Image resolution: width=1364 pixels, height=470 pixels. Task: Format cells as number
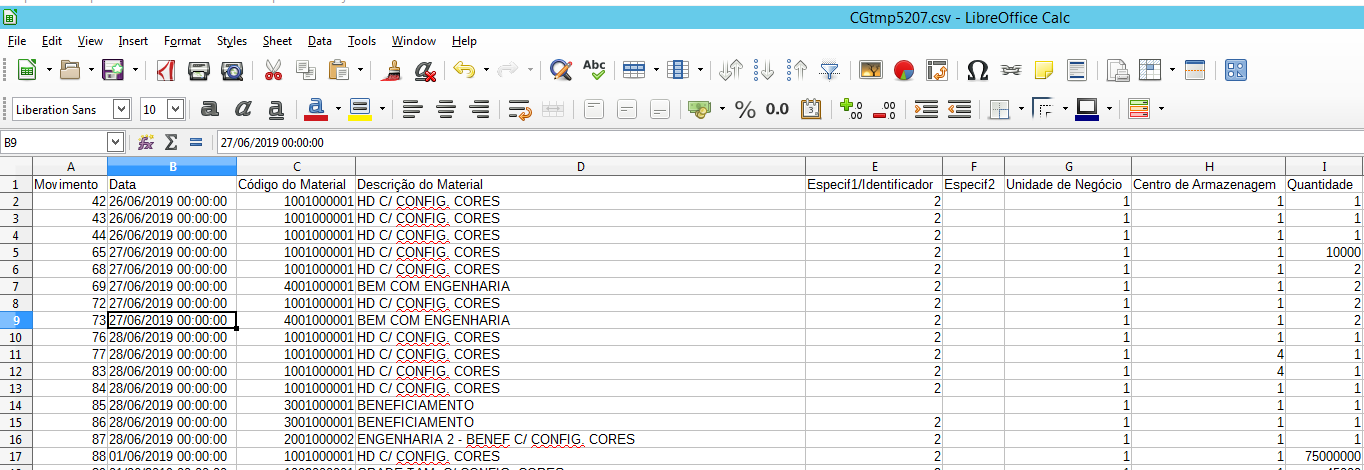[x=778, y=109]
